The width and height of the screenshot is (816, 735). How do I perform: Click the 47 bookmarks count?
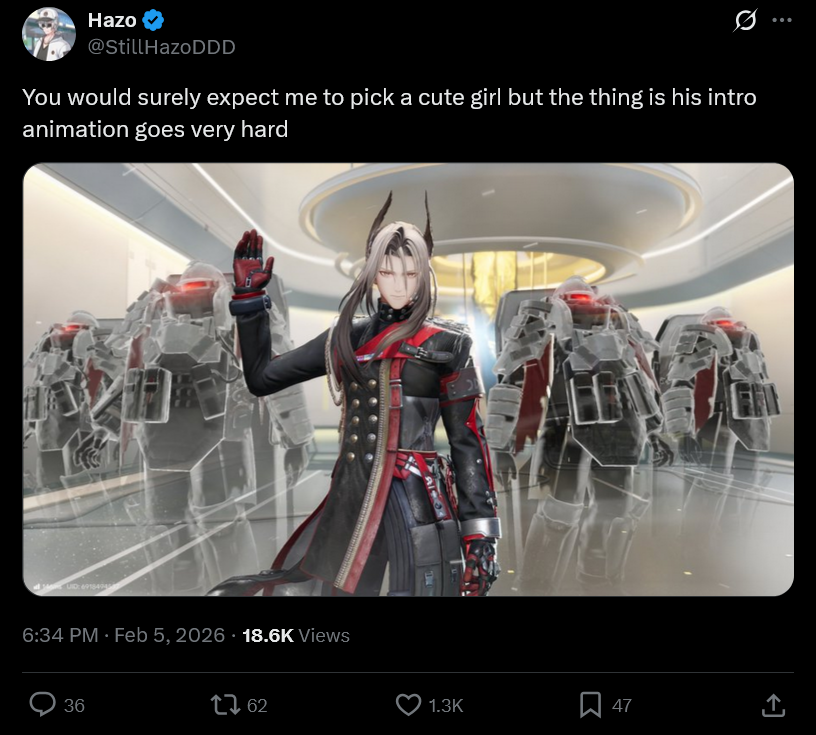621,705
